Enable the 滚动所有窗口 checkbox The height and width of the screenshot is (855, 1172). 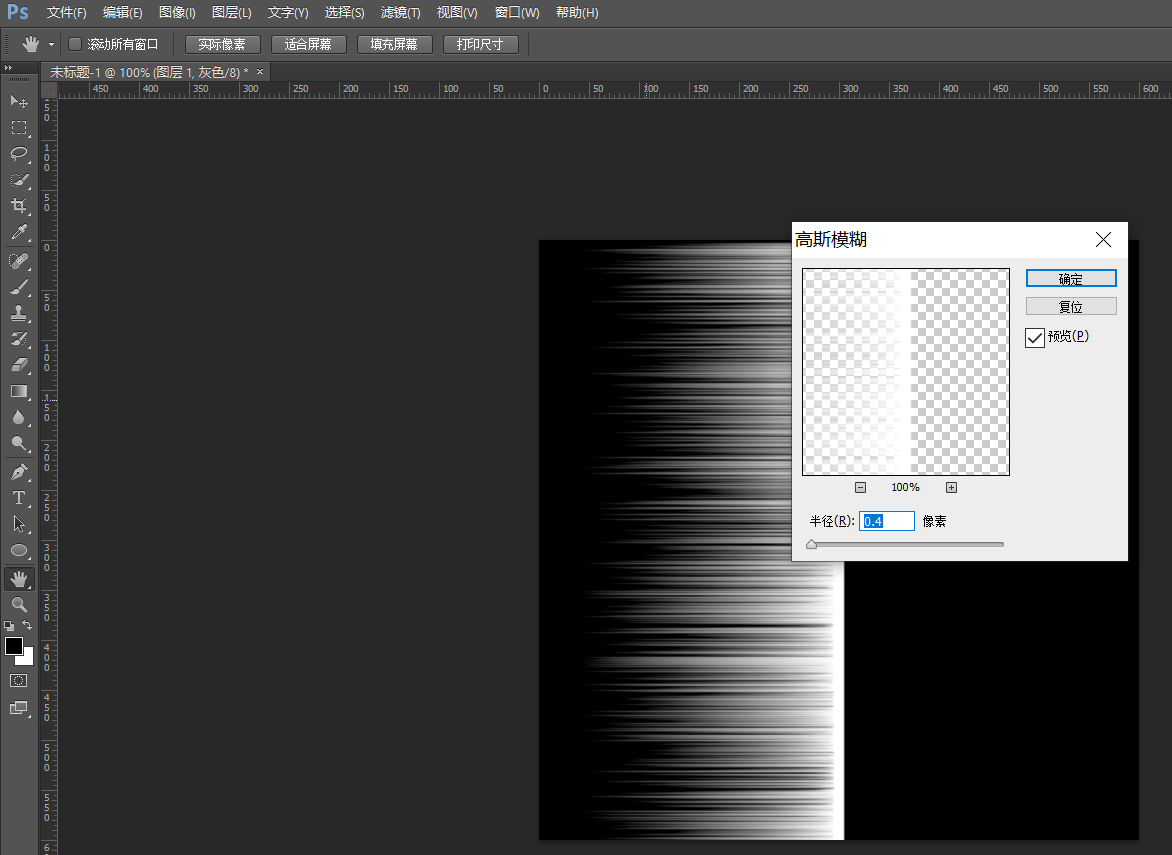[x=75, y=44]
